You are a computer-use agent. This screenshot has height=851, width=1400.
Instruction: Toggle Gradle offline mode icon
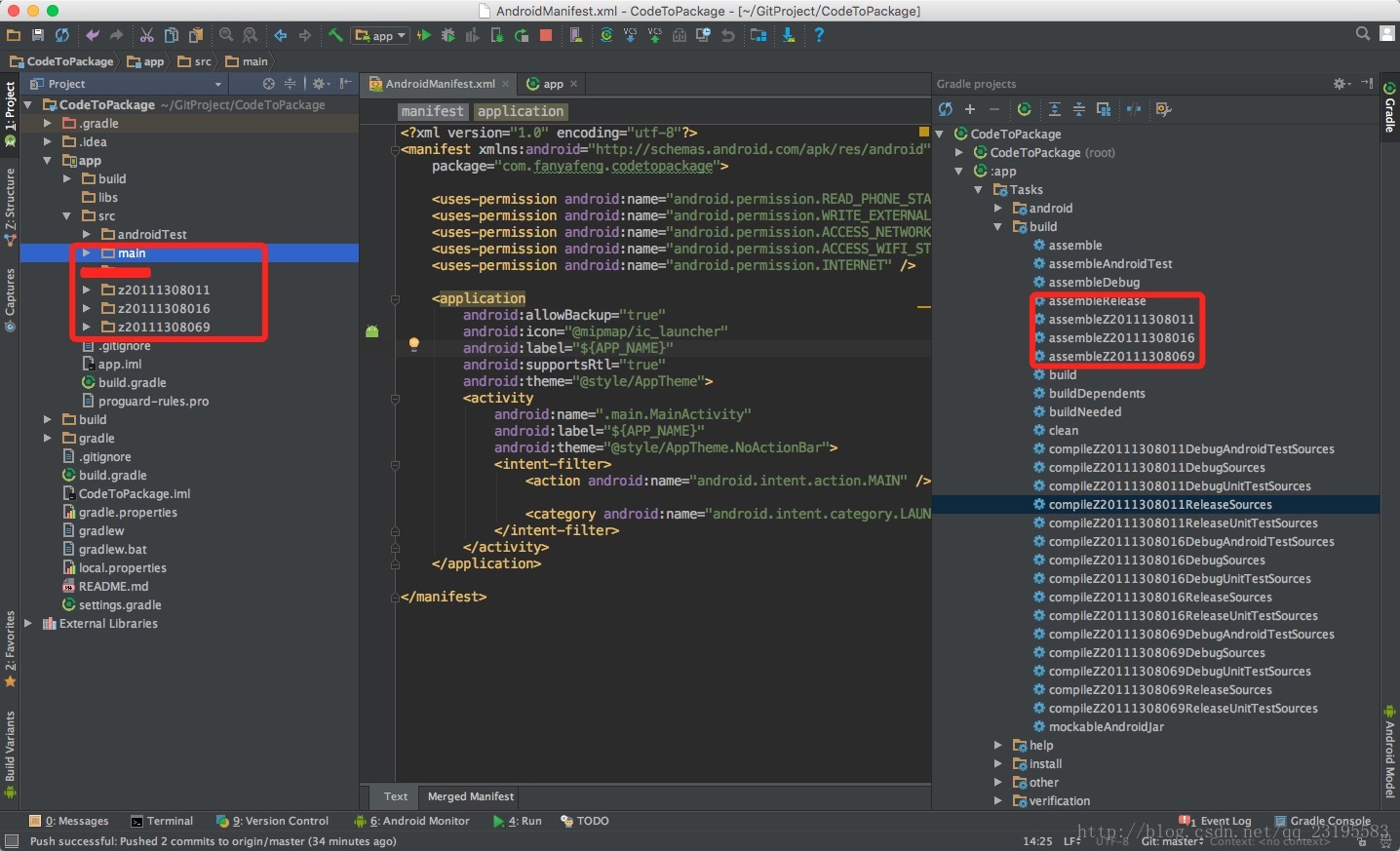click(x=1134, y=109)
